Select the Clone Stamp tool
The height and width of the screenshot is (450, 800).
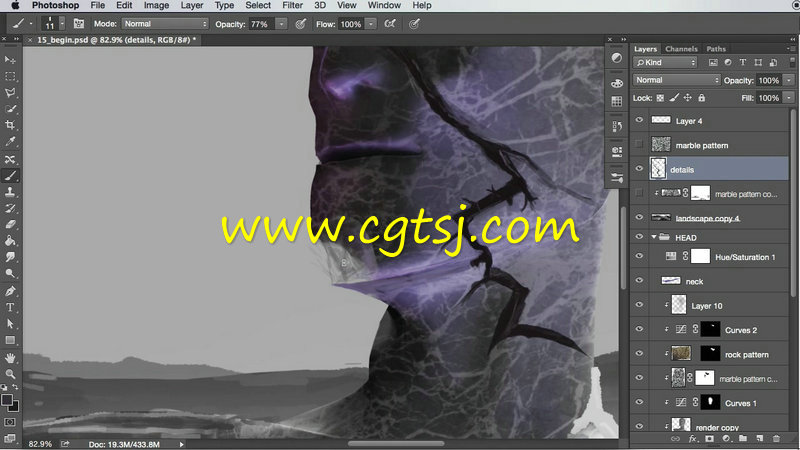click(10, 192)
